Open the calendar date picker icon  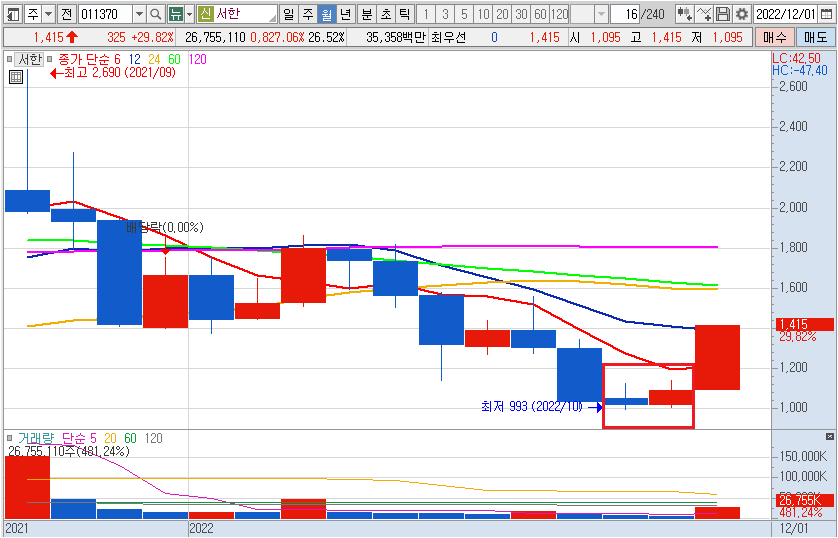[826, 14]
